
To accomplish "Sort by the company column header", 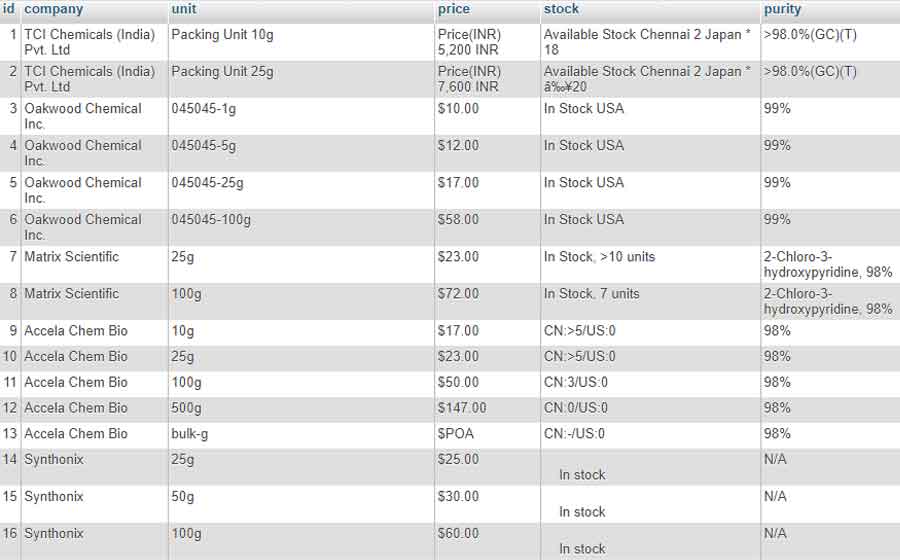I will (53, 9).
